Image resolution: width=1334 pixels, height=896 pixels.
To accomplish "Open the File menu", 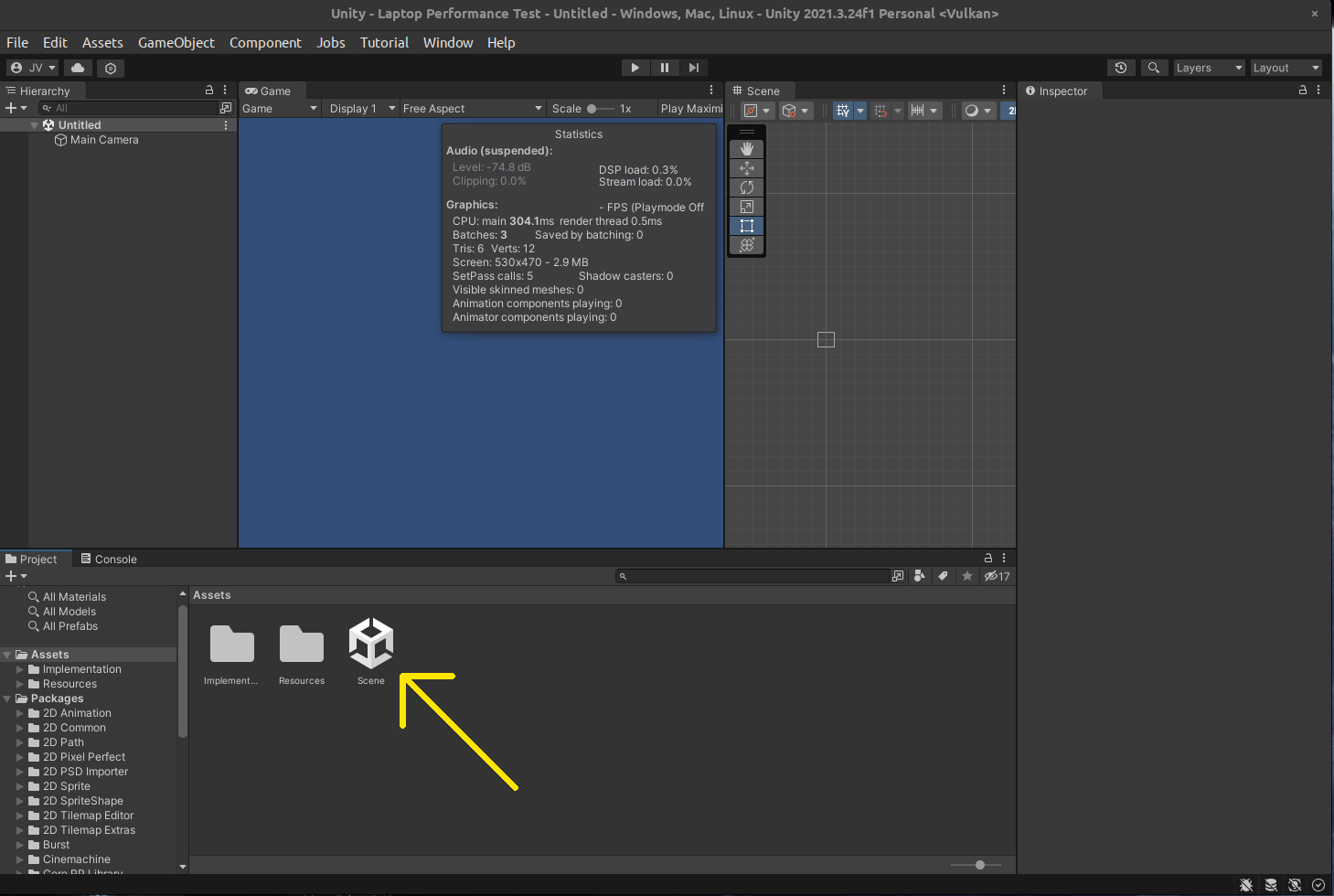I will click(17, 42).
